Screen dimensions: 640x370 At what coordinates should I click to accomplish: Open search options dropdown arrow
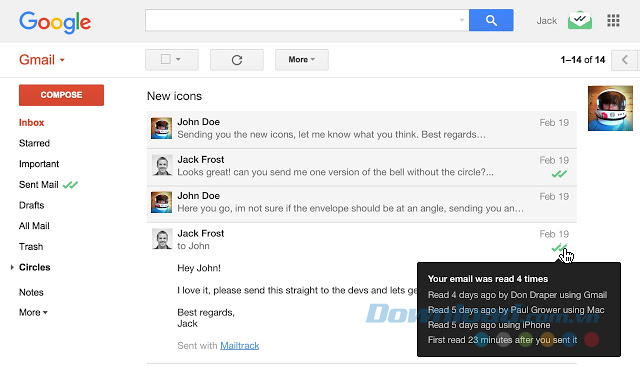(x=462, y=20)
